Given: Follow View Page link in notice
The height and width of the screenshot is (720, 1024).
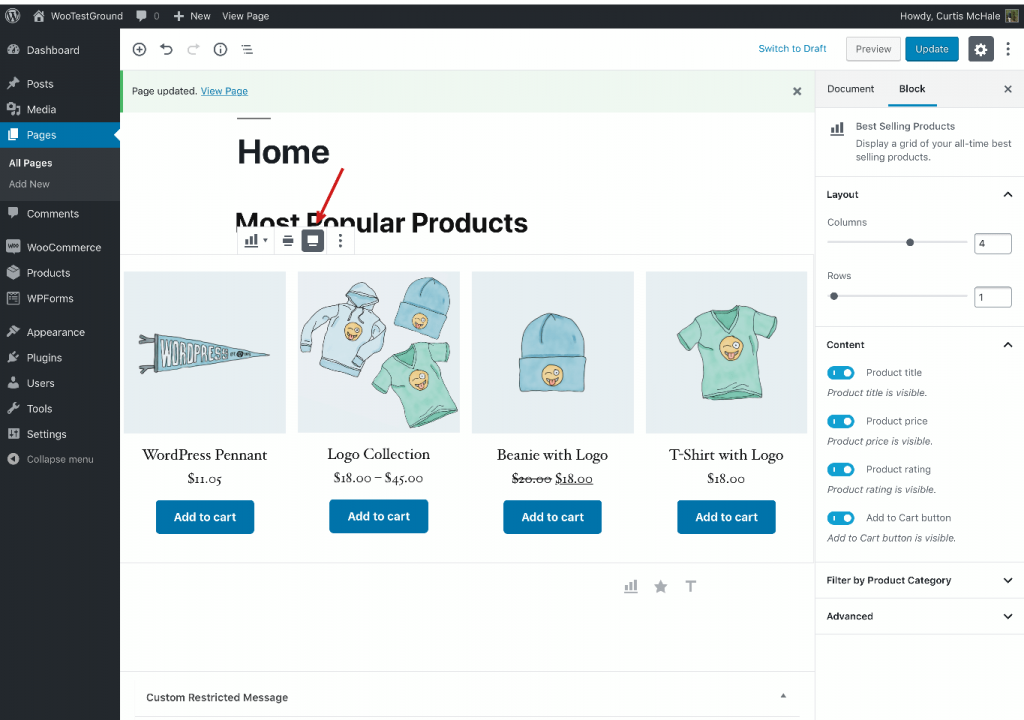Looking at the screenshot, I should (x=224, y=91).
